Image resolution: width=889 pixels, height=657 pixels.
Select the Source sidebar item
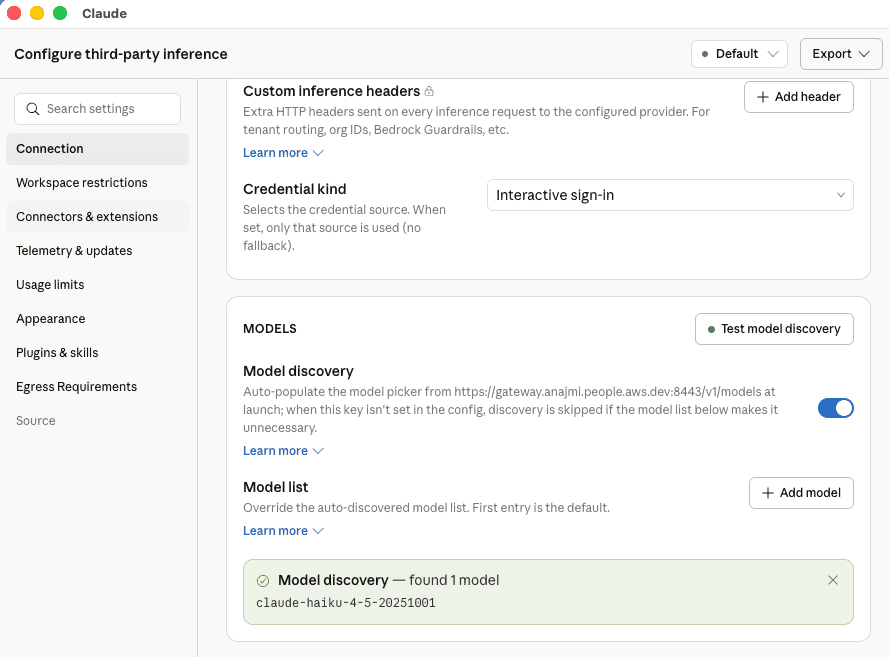(x=98, y=421)
